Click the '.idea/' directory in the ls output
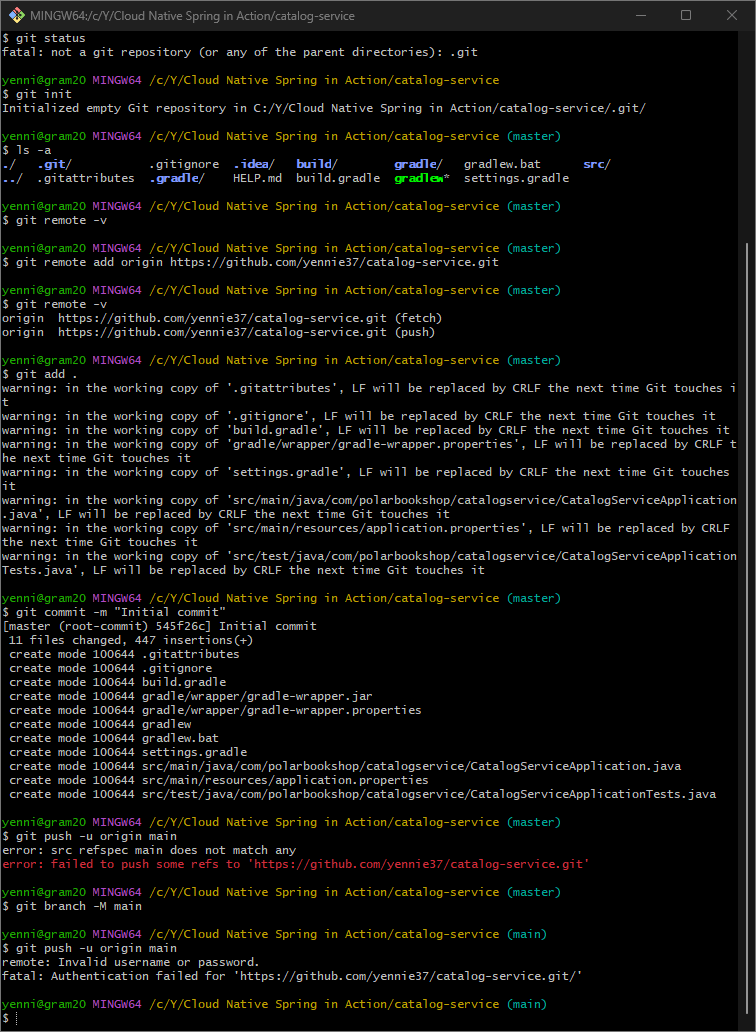The width and height of the screenshot is (756, 1032). 254,164
